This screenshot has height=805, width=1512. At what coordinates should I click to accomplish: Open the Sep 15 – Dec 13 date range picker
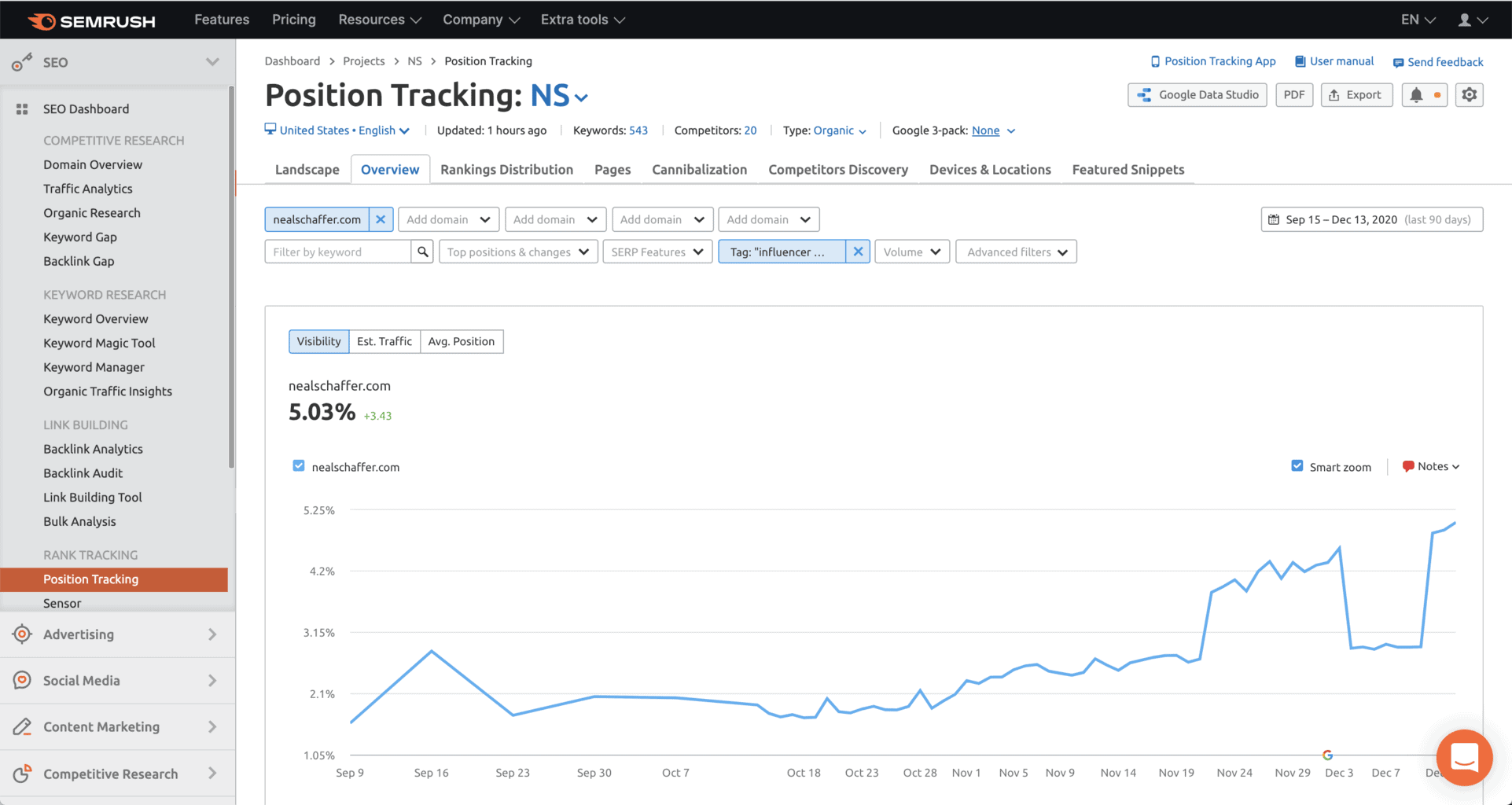click(1371, 219)
